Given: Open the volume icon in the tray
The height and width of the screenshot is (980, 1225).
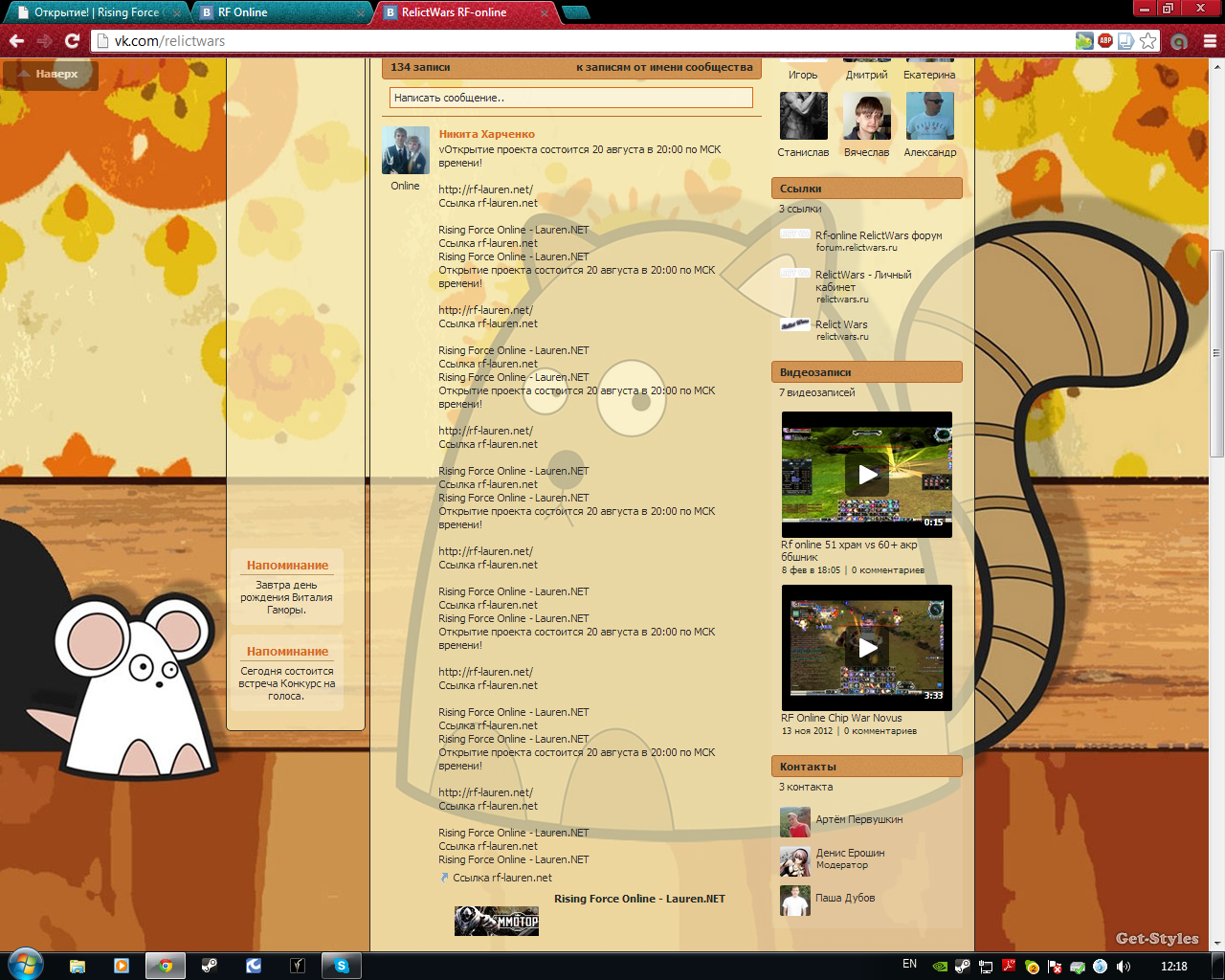Looking at the screenshot, I should [1124, 967].
